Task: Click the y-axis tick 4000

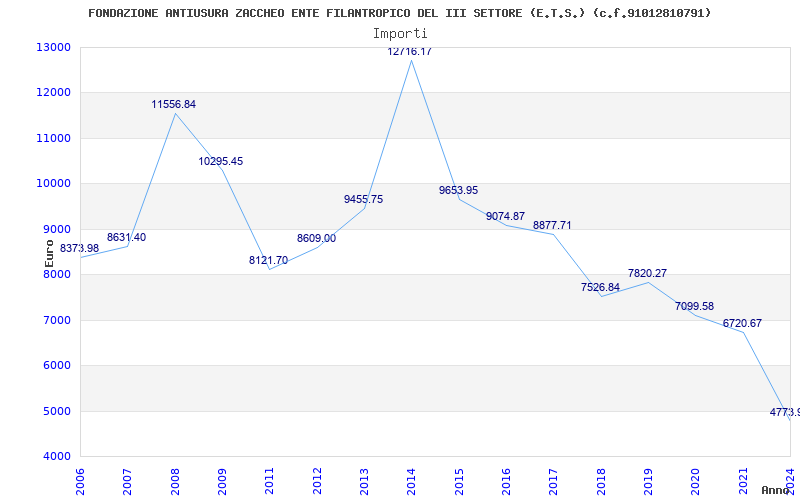Action: click(56, 457)
